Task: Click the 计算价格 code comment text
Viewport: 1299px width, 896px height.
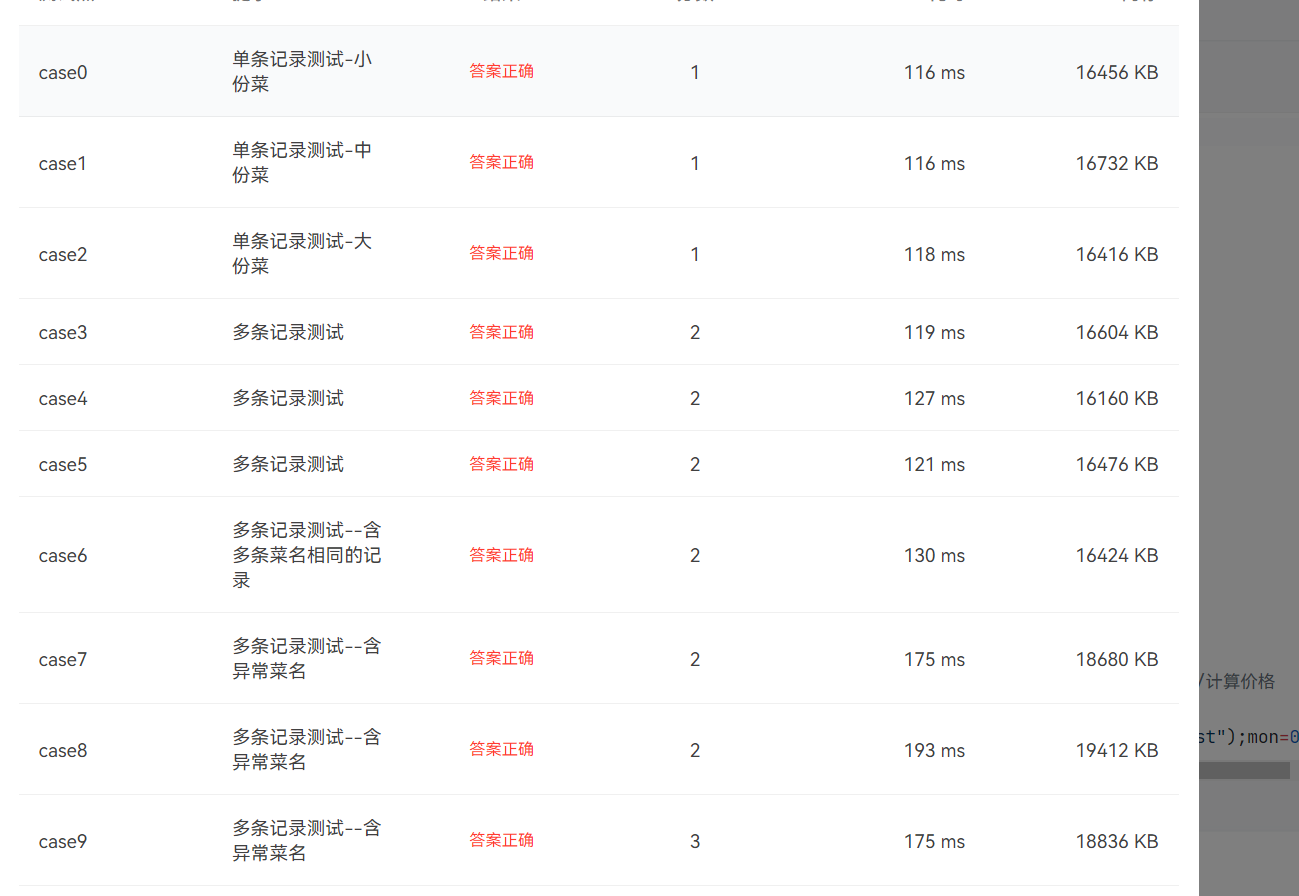Action: (x=1240, y=681)
